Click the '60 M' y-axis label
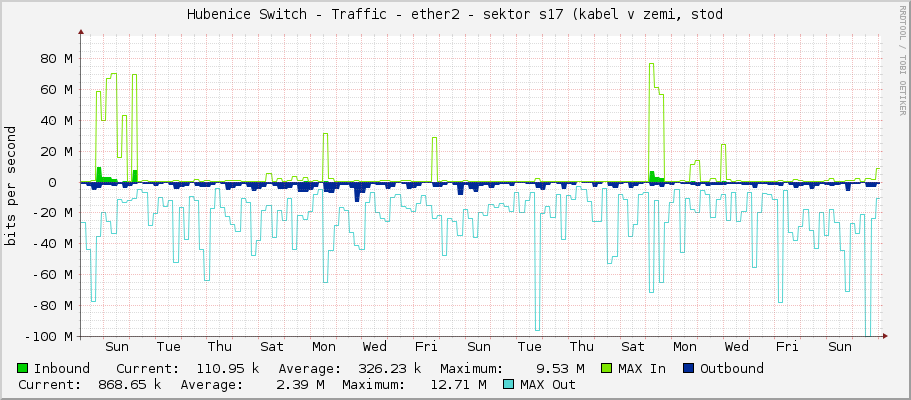This screenshot has width=911, height=400. [56, 90]
